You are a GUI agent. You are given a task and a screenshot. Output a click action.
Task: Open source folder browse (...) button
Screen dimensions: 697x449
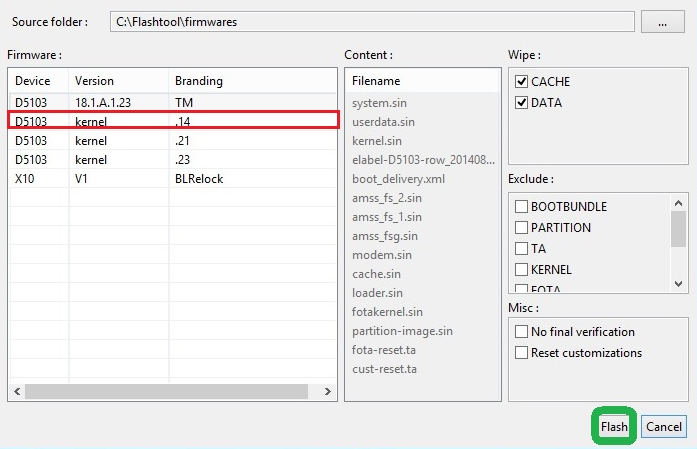pyautogui.click(x=662, y=21)
